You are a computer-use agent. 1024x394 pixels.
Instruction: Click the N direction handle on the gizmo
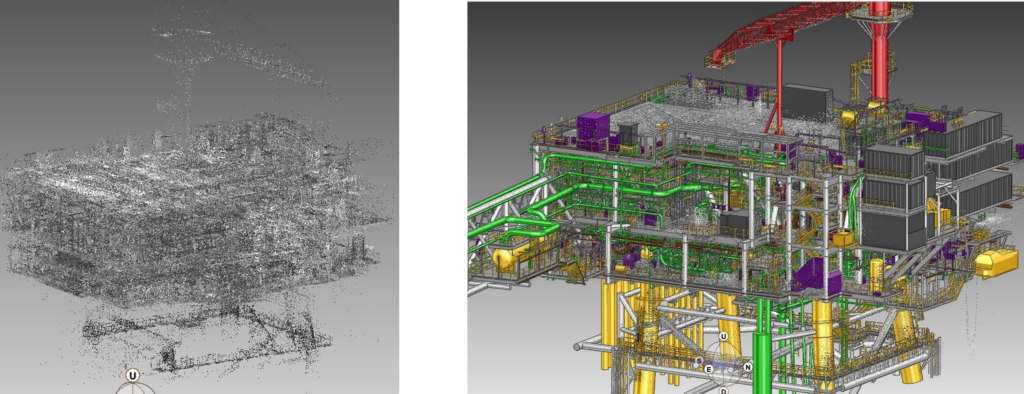point(748,367)
